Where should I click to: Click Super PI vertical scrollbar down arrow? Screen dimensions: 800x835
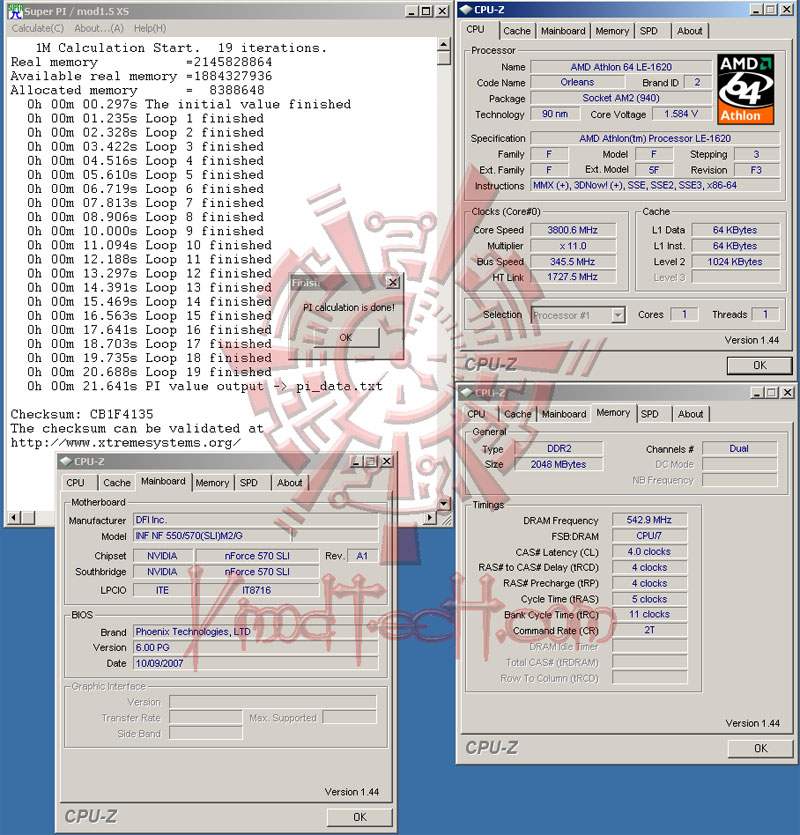(443, 503)
